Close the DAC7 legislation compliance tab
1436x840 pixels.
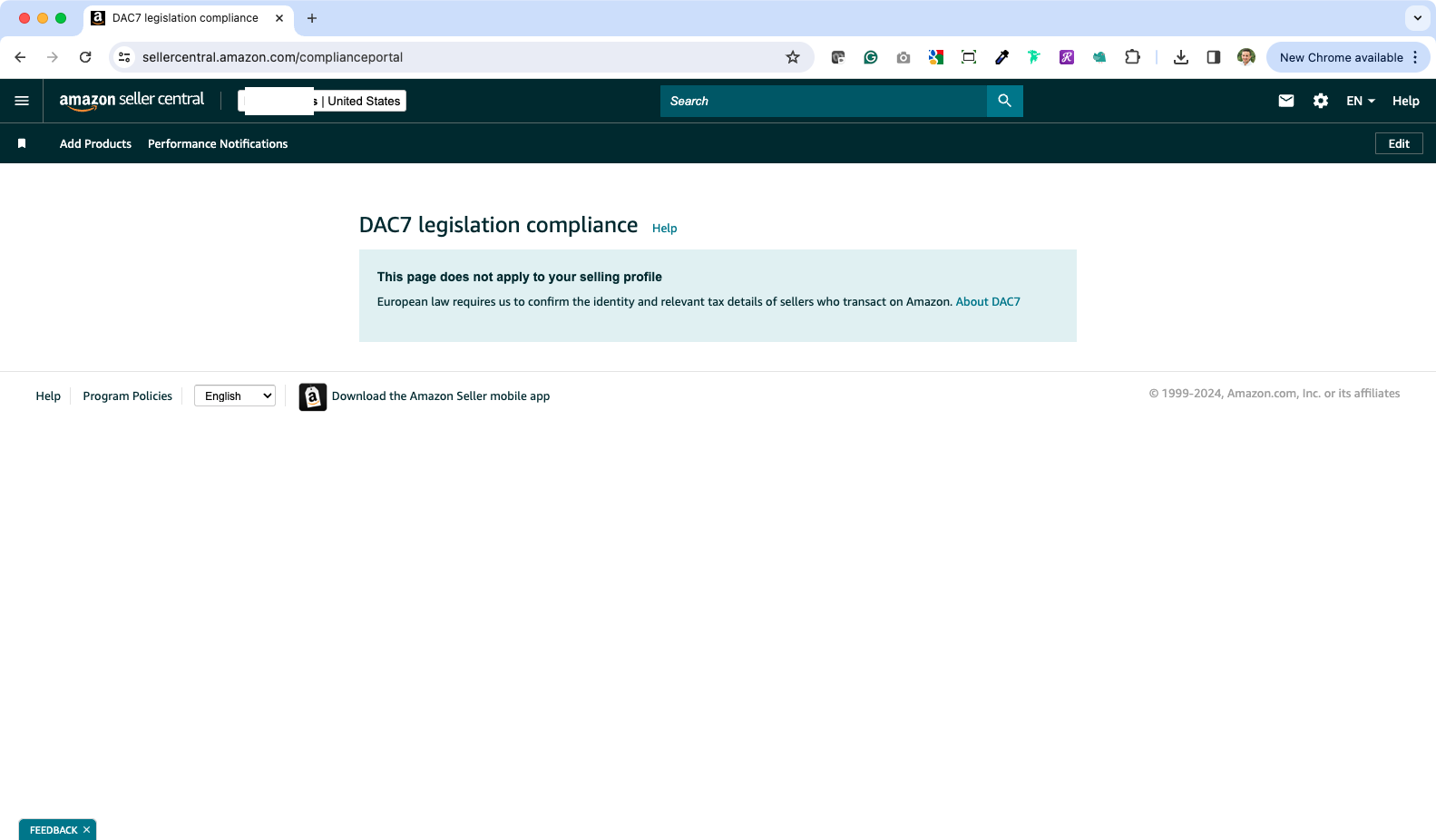point(279,18)
